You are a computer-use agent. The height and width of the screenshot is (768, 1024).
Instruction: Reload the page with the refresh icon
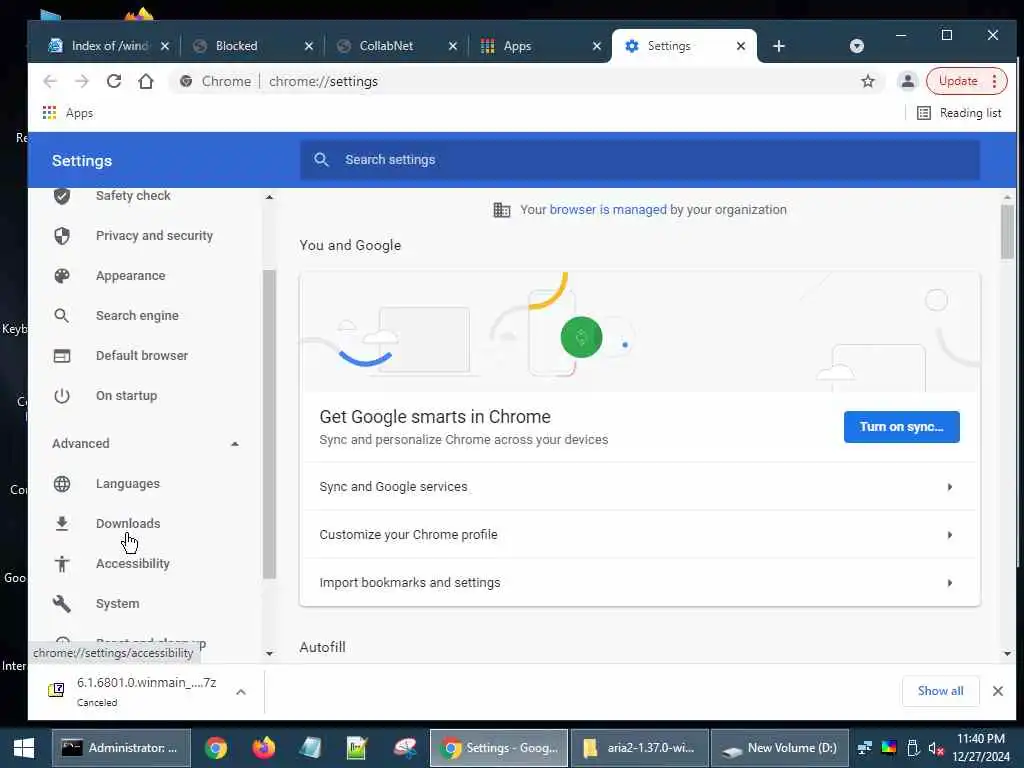[x=114, y=81]
